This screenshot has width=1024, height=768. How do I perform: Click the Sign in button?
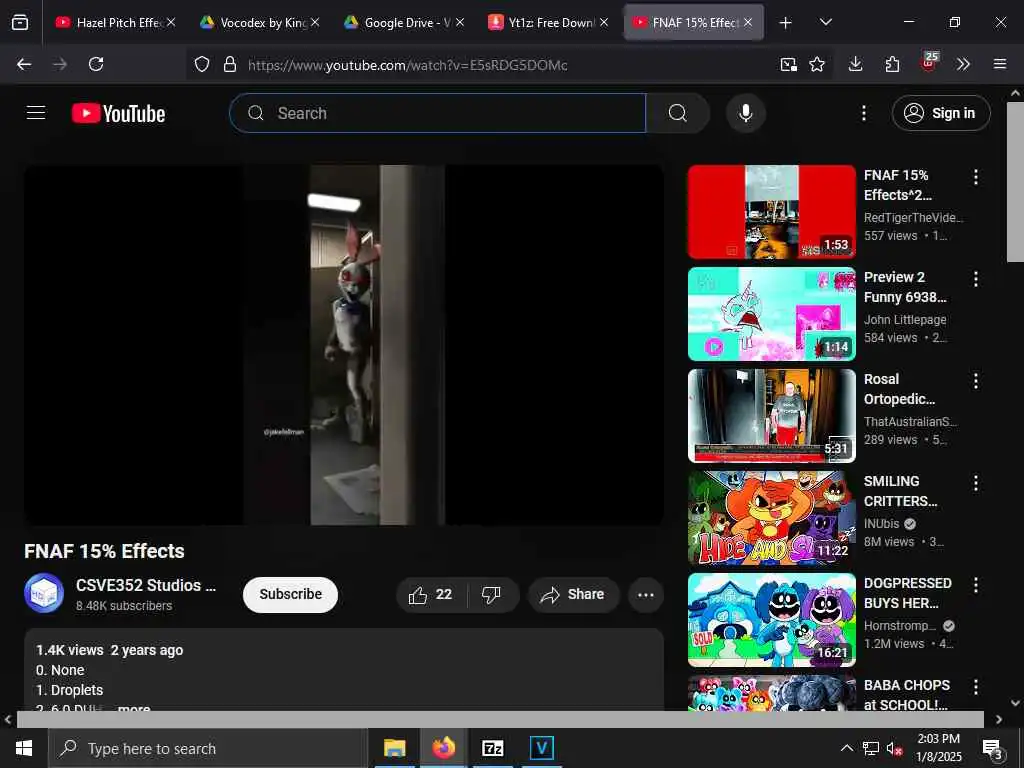point(941,113)
